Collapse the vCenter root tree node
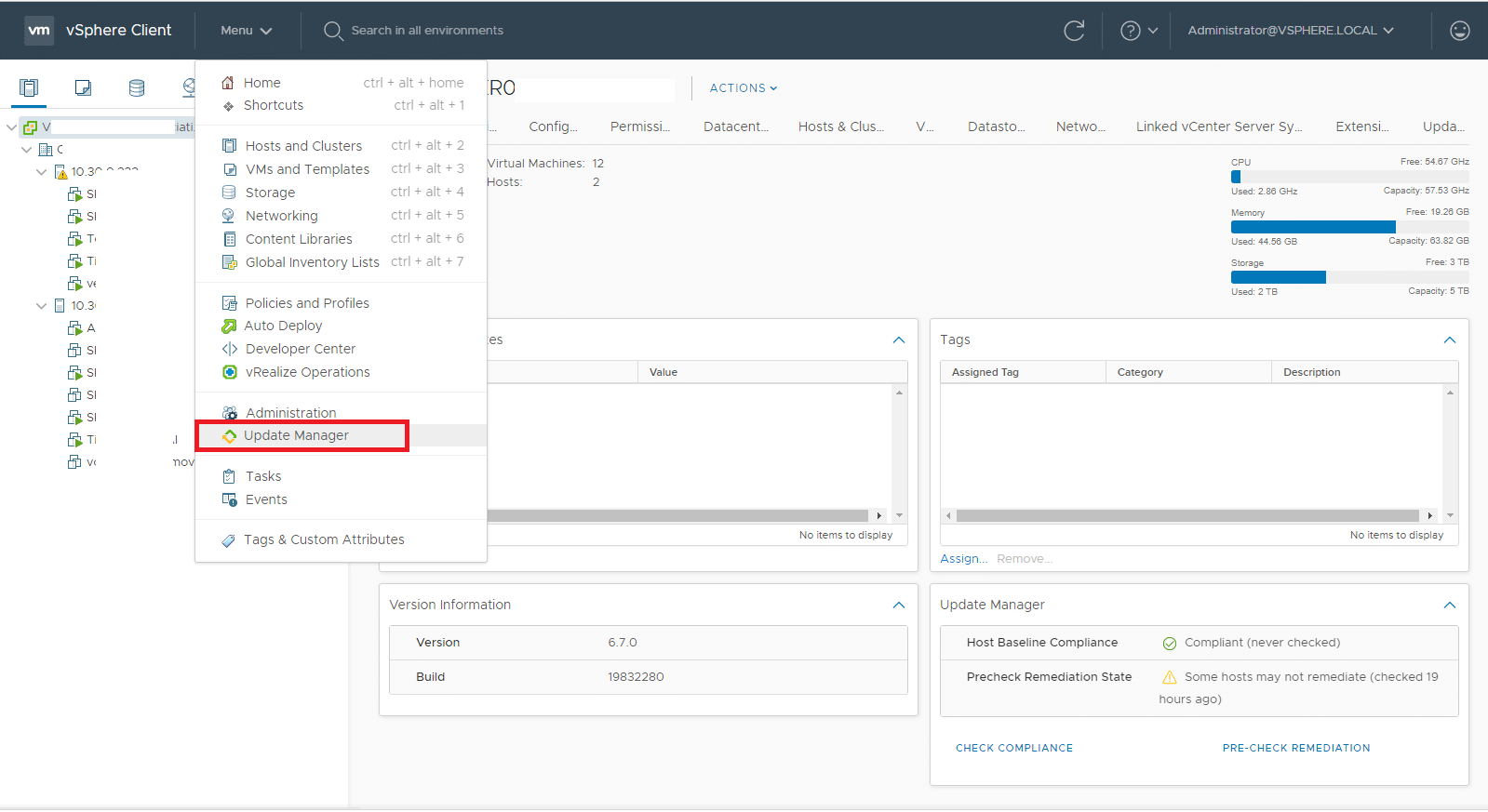1488x812 pixels. pos(11,127)
